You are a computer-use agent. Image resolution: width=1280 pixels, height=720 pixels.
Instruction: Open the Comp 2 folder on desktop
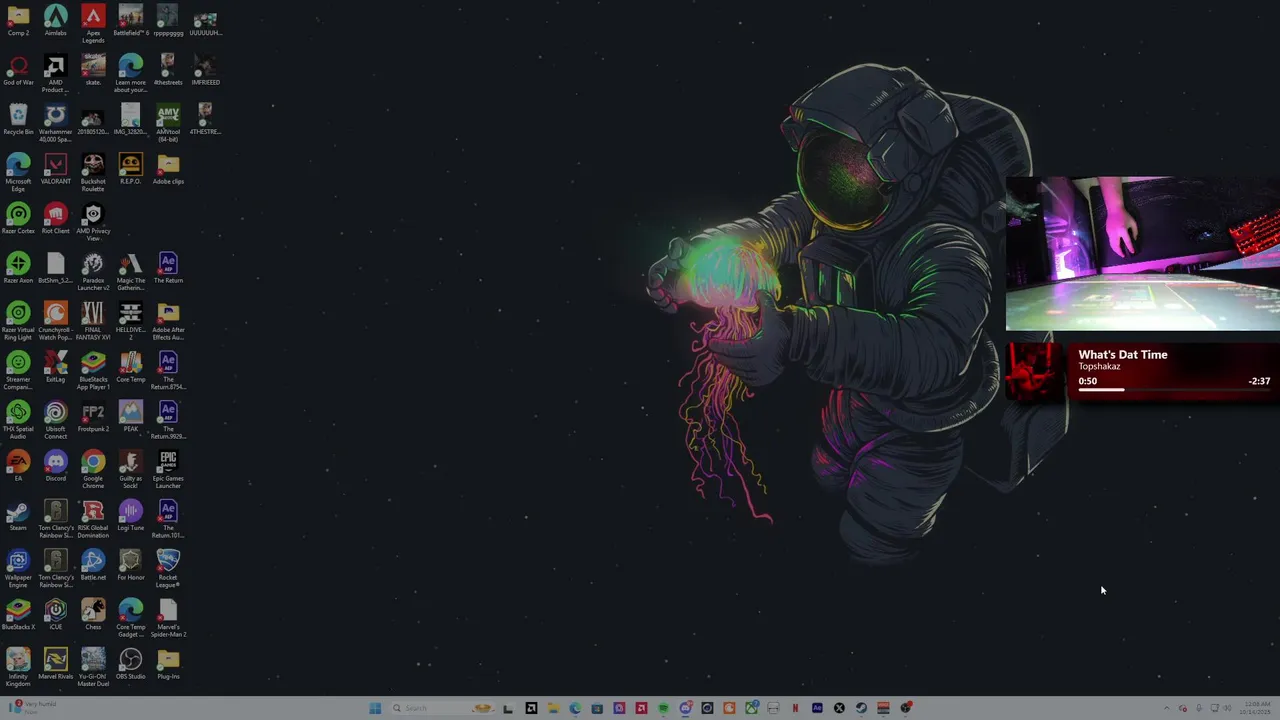18,21
